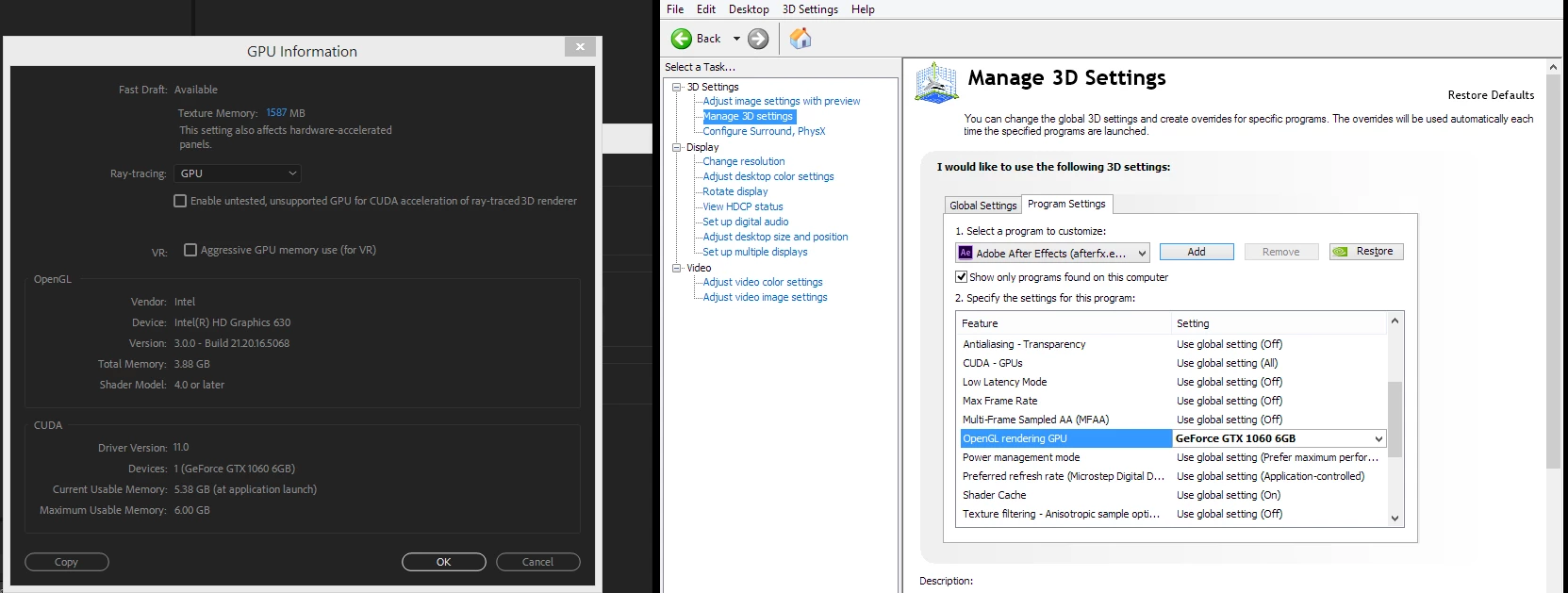Click the After Effects icon in program selector
The height and width of the screenshot is (593, 1568).
tap(966, 253)
